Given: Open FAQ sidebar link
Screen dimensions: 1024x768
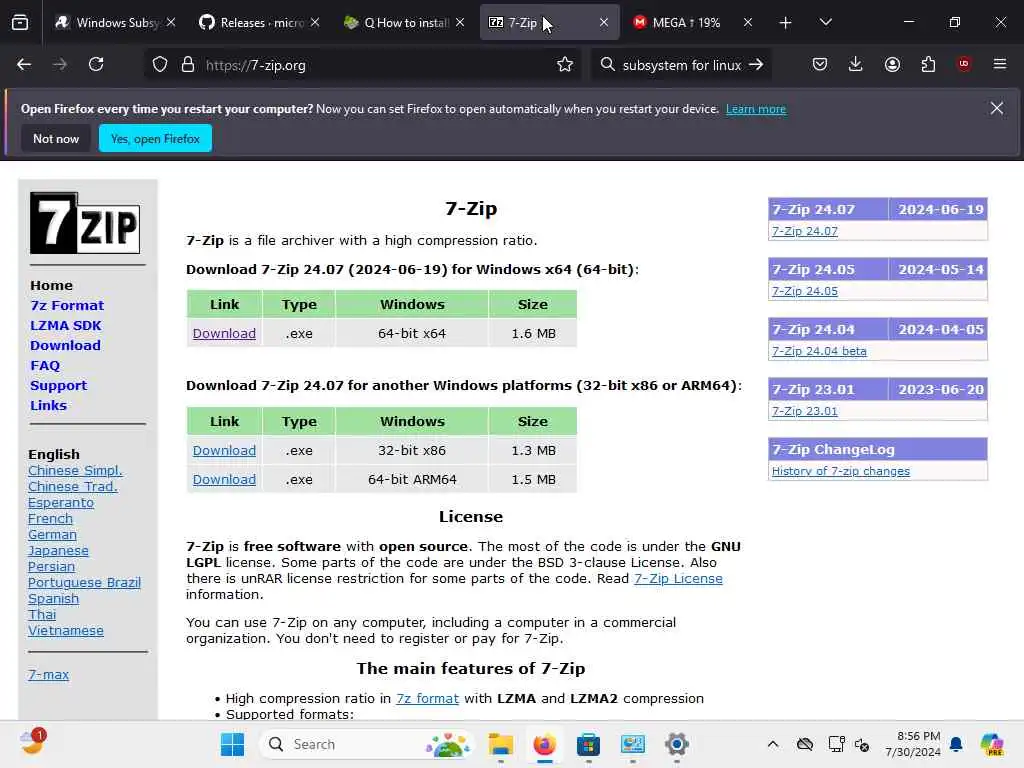Looking at the screenshot, I should pyautogui.click(x=45, y=366).
